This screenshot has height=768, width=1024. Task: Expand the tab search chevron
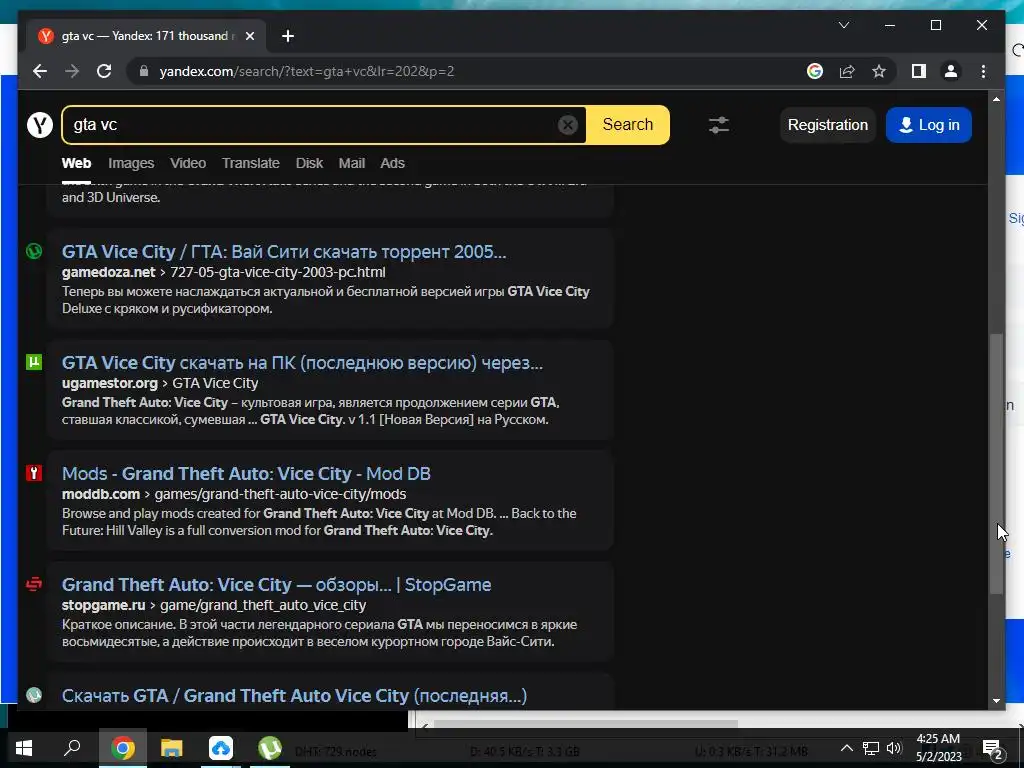pyautogui.click(x=844, y=25)
